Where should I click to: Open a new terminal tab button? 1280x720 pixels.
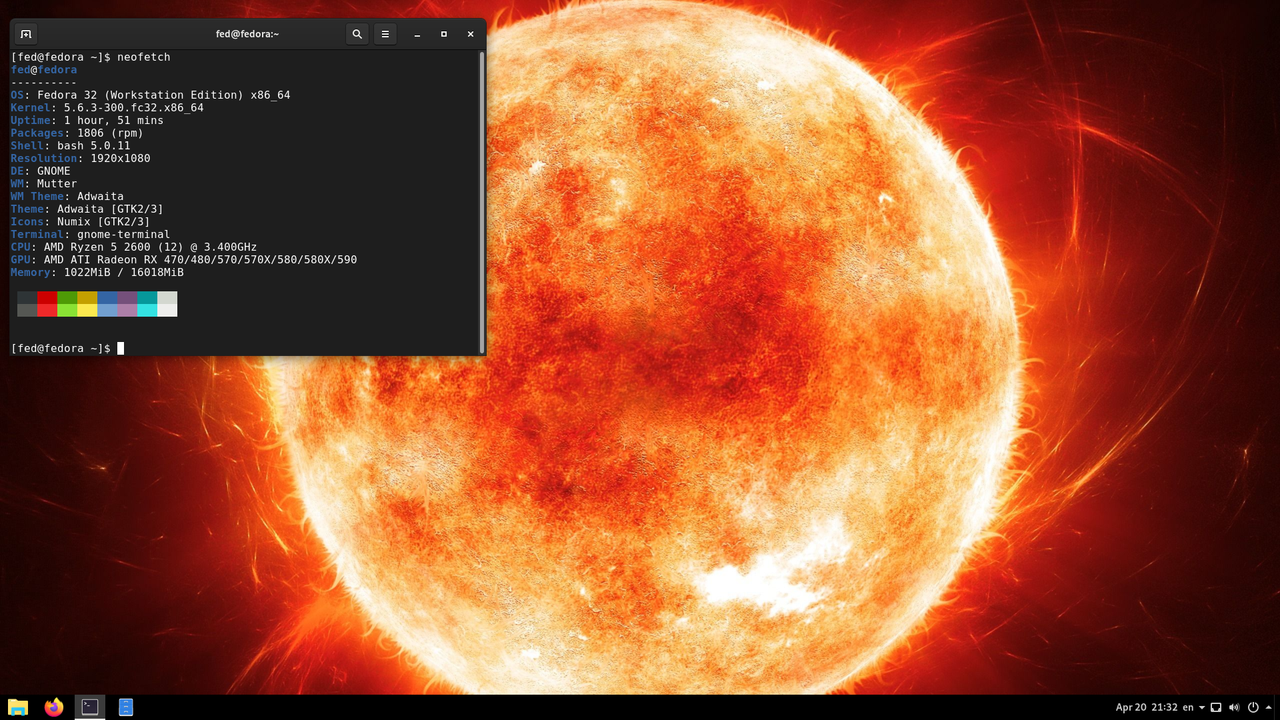(x=26, y=34)
